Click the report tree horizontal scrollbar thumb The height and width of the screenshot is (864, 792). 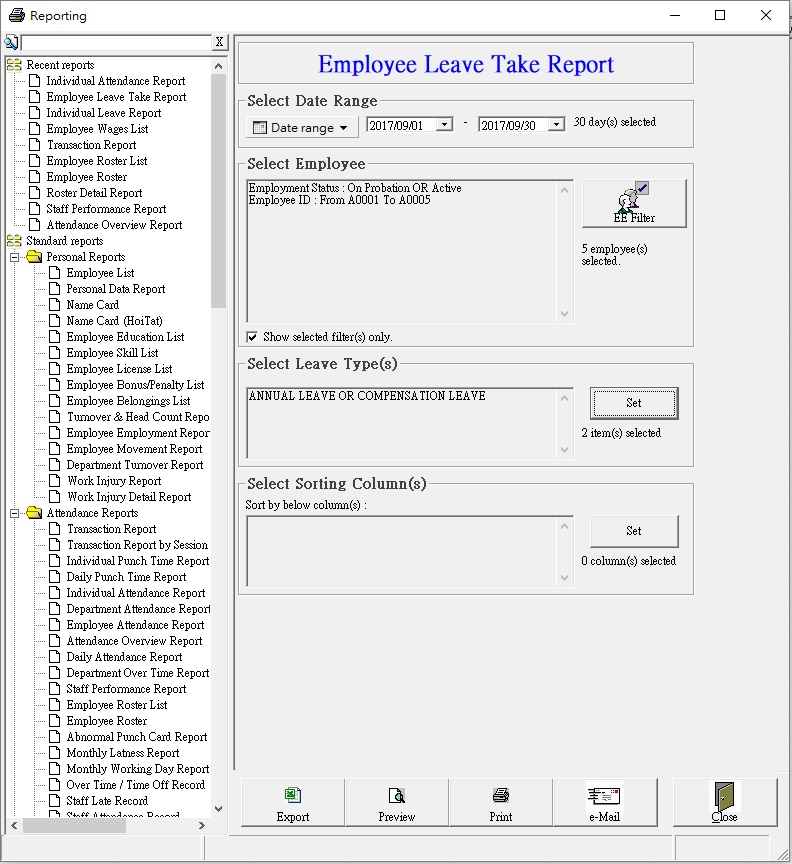(74, 825)
